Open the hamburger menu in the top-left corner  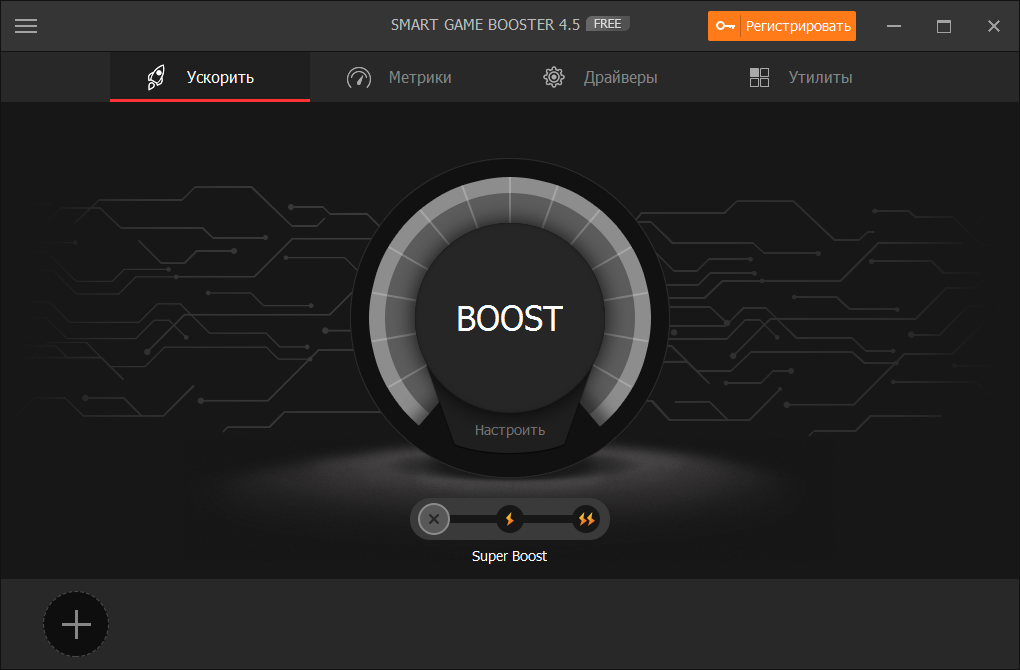tap(26, 26)
